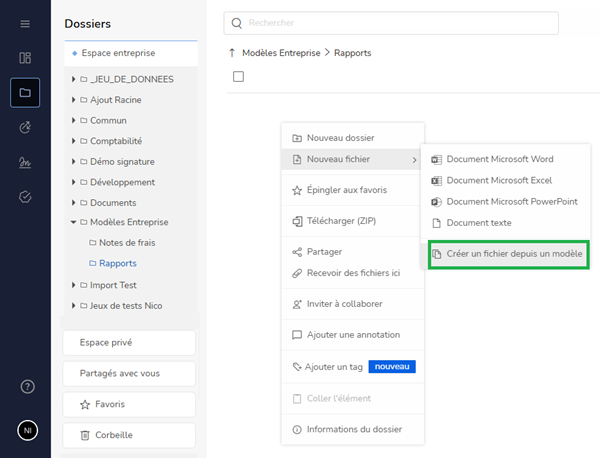This screenshot has height=458, width=600.
Task: Open the help question mark icon
Action: click(27, 387)
